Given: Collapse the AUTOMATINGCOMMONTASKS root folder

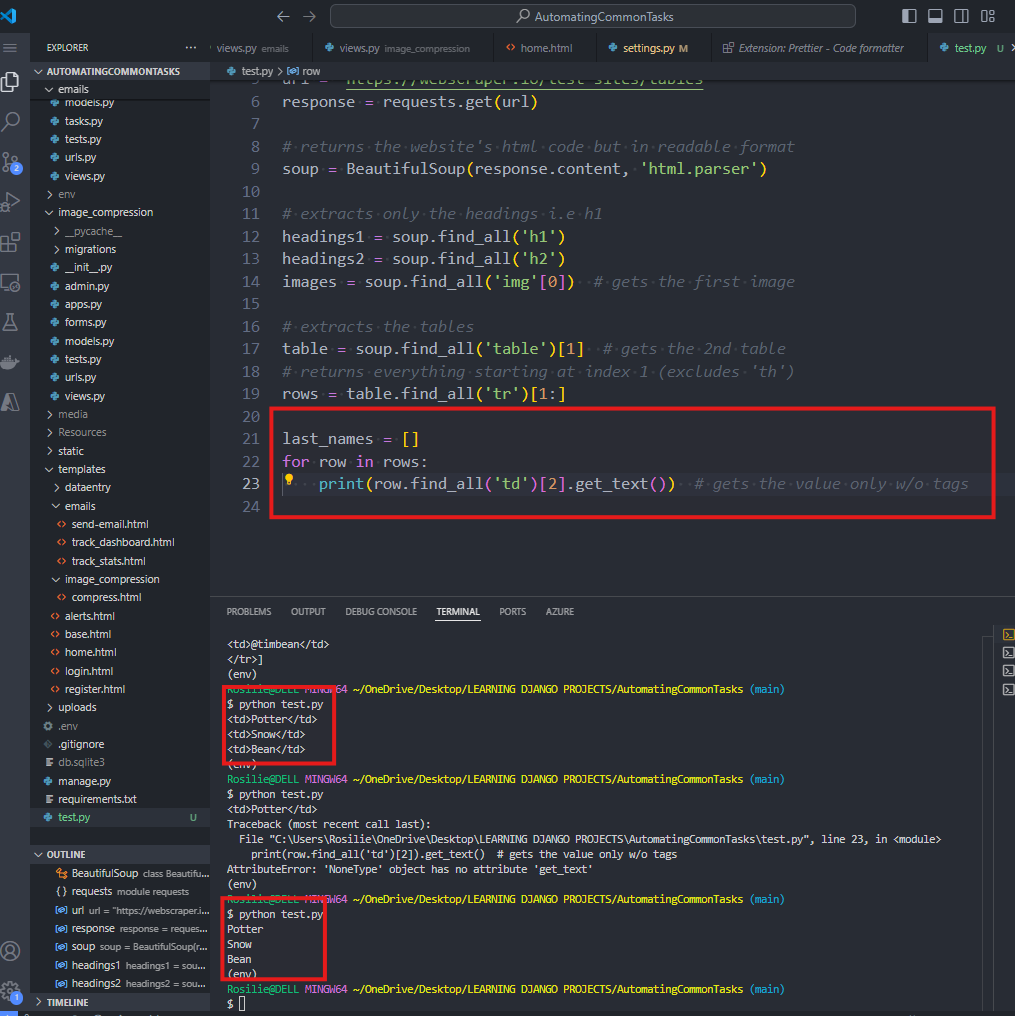Looking at the screenshot, I should 121,71.
